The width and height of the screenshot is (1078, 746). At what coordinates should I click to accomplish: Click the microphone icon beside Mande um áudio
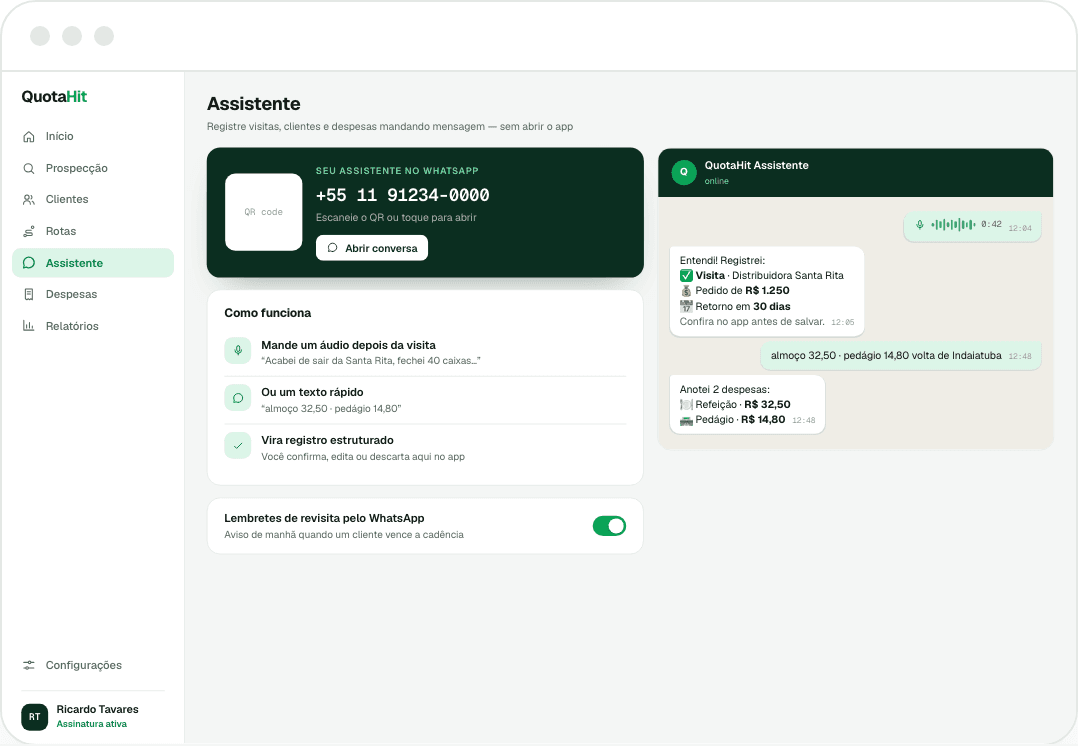(x=238, y=350)
